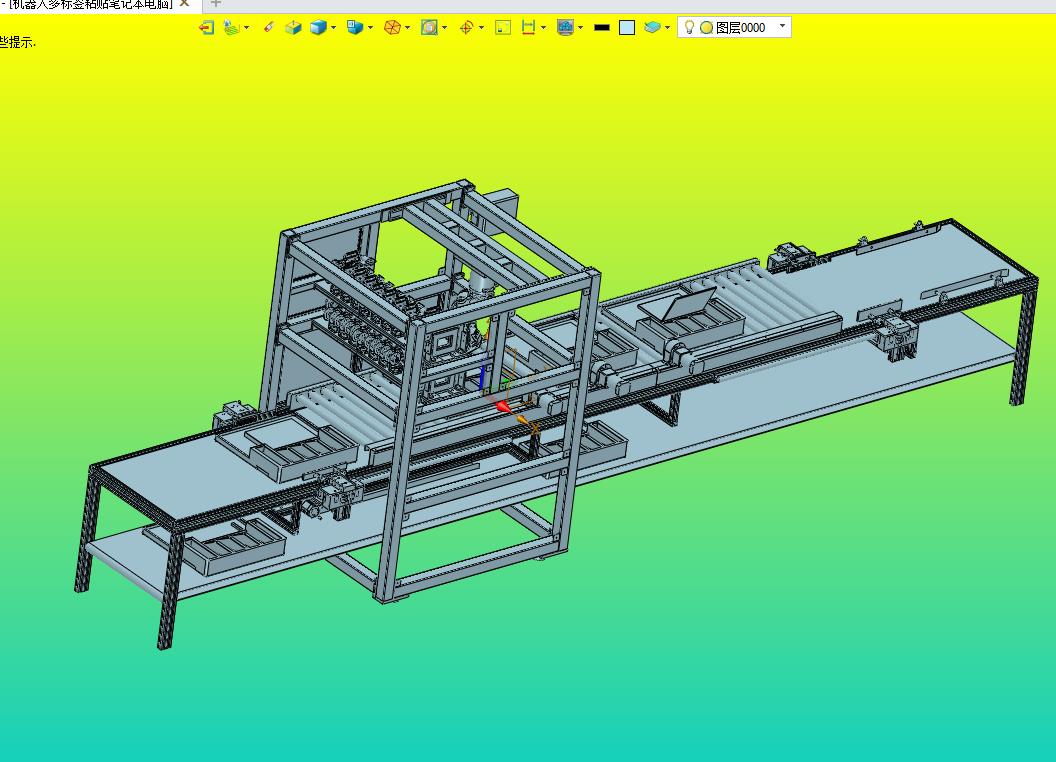Viewport: 1056px width, 762px height.
Task: Click the box-on-plane view icon
Action: [293, 28]
